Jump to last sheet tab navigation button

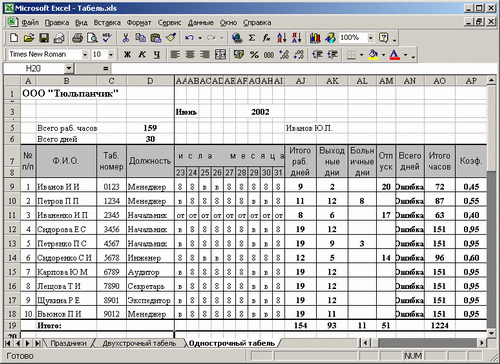coord(38,343)
